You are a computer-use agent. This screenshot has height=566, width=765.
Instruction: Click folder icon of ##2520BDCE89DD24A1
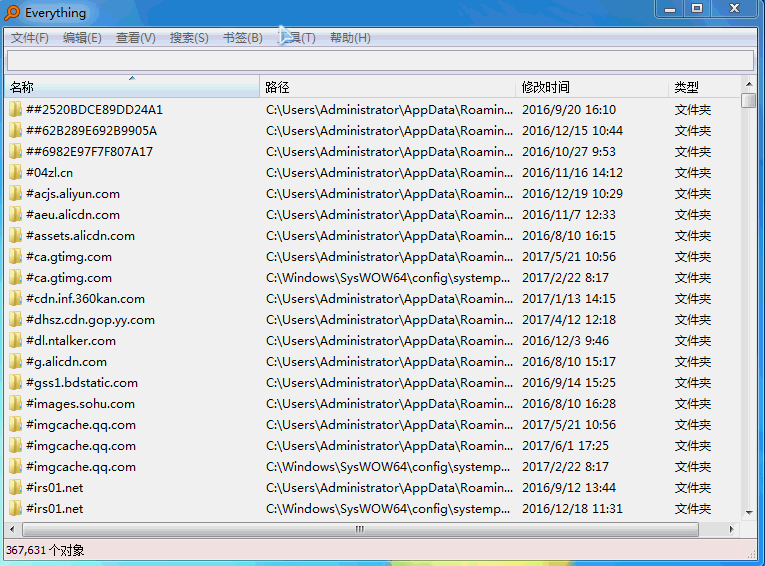(16, 109)
